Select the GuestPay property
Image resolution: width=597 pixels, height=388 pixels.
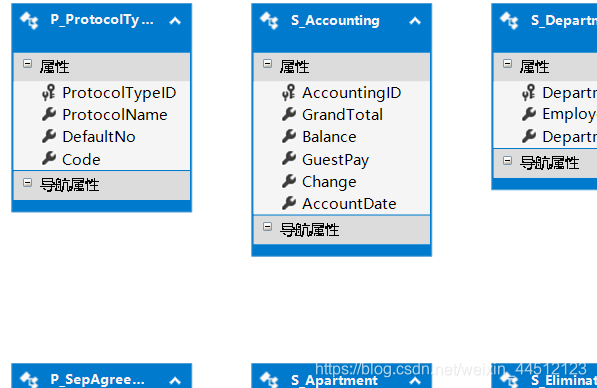coord(336,160)
